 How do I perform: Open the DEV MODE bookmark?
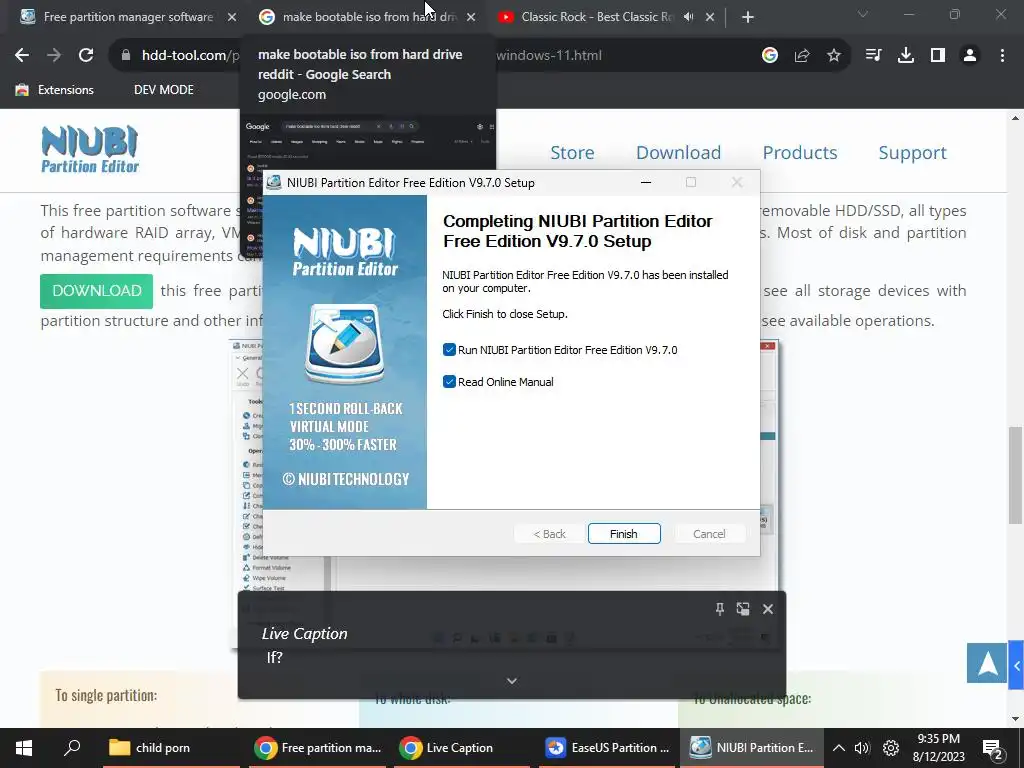164,90
